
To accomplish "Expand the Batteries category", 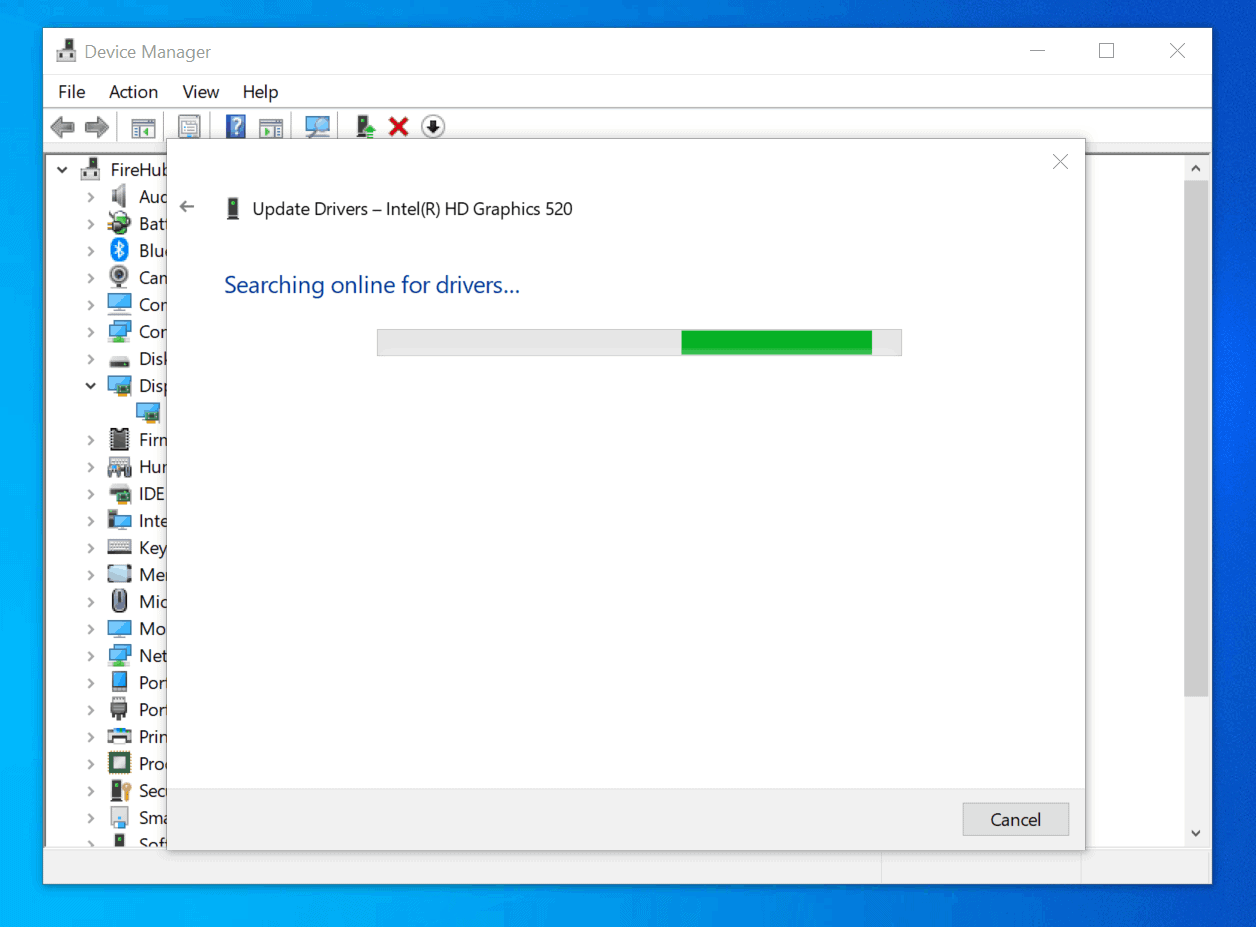I will pos(90,223).
